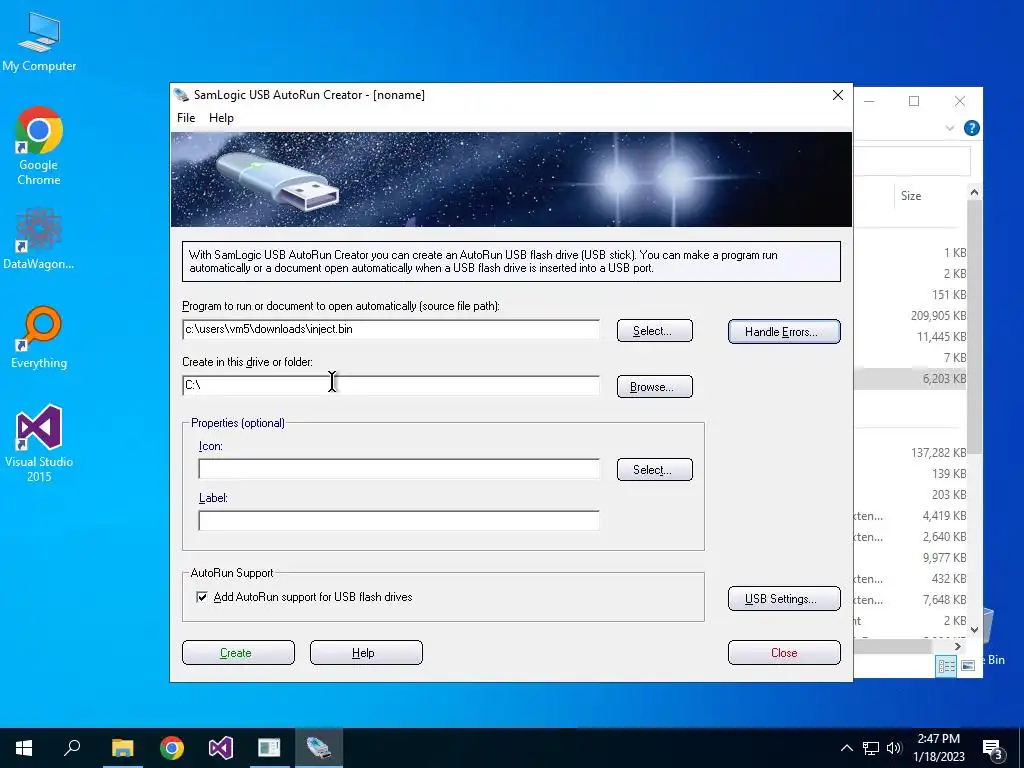The height and width of the screenshot is (768, 1024).
Task: Switch Explorer to details view icon
Action: [x=946, y=665]
